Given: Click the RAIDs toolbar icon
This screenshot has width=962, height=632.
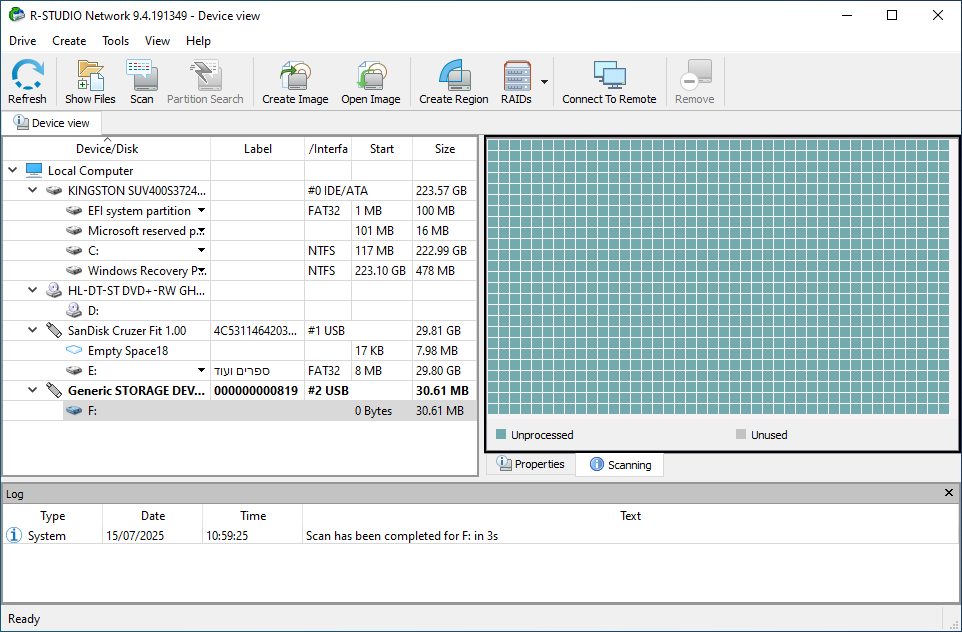Looking at the screenshot, I should coord(517,82).
